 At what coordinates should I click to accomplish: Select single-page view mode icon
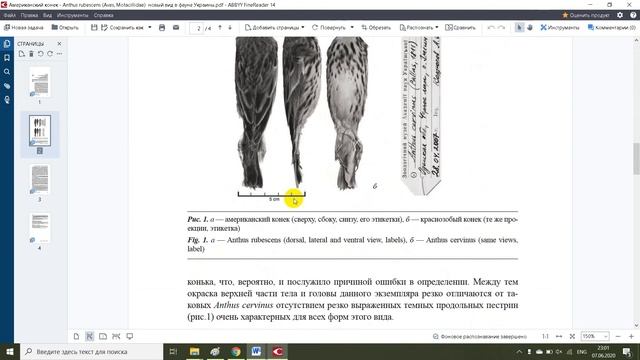click(76, 336)
